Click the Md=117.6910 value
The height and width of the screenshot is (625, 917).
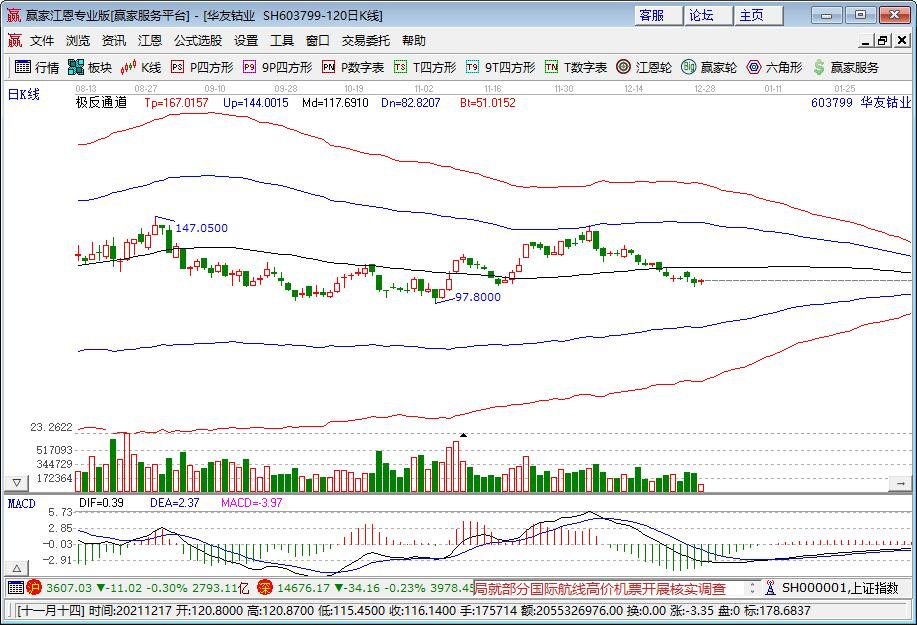(335, 103)
